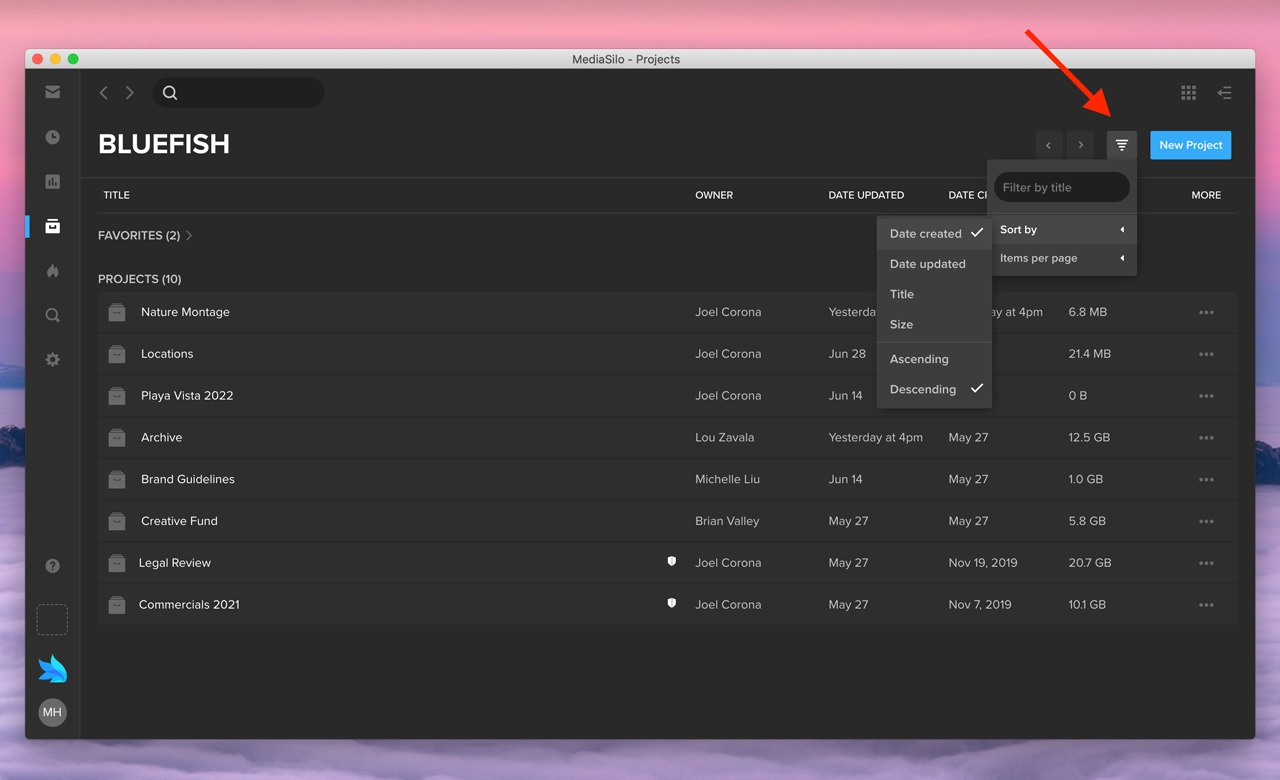Select Date created sort option
This screenshot has height=780, width=1280.
click(x=934, y=234)
